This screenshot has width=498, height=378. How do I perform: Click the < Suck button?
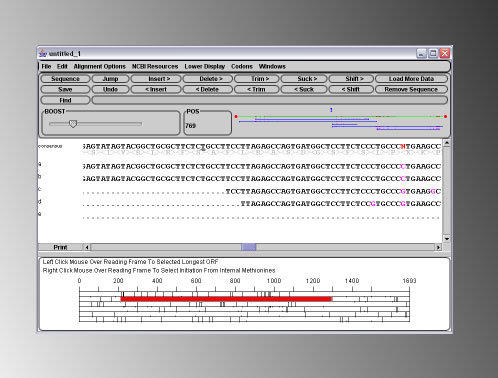click(x=304, y=89)
